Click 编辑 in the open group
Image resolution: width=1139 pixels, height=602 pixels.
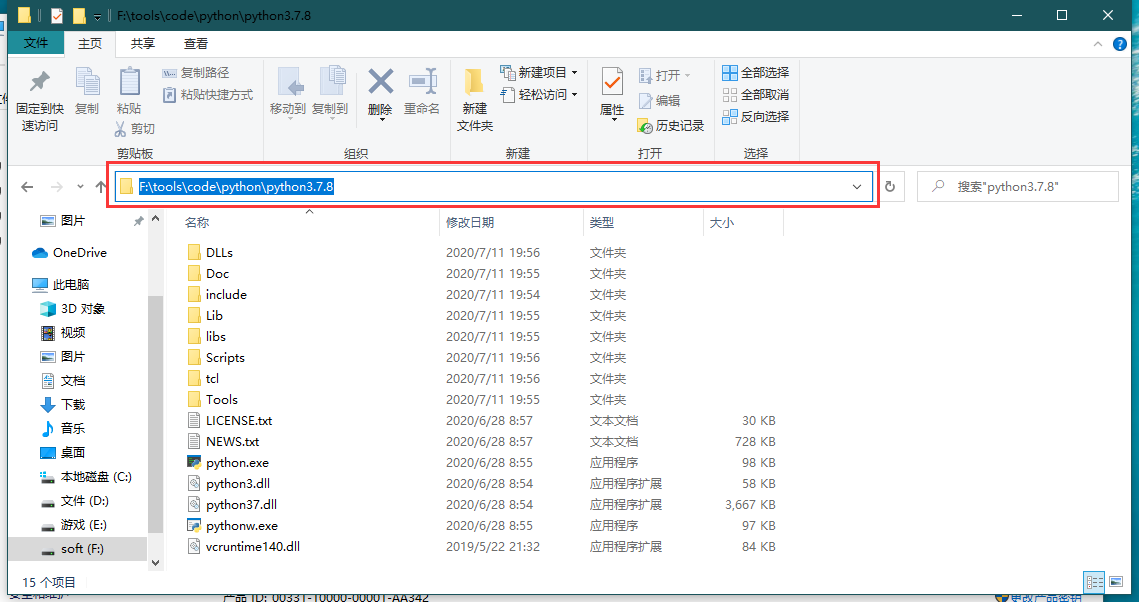tap(659, 100)
